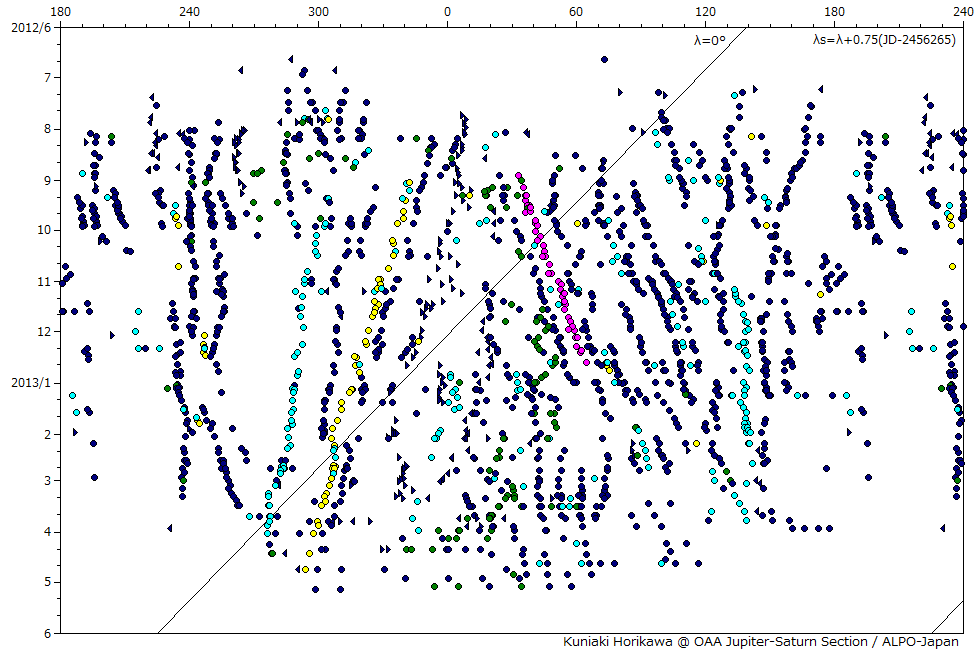980x650 pixels.
Task: Click the 2012/6 date label
Action: [31, 28]
